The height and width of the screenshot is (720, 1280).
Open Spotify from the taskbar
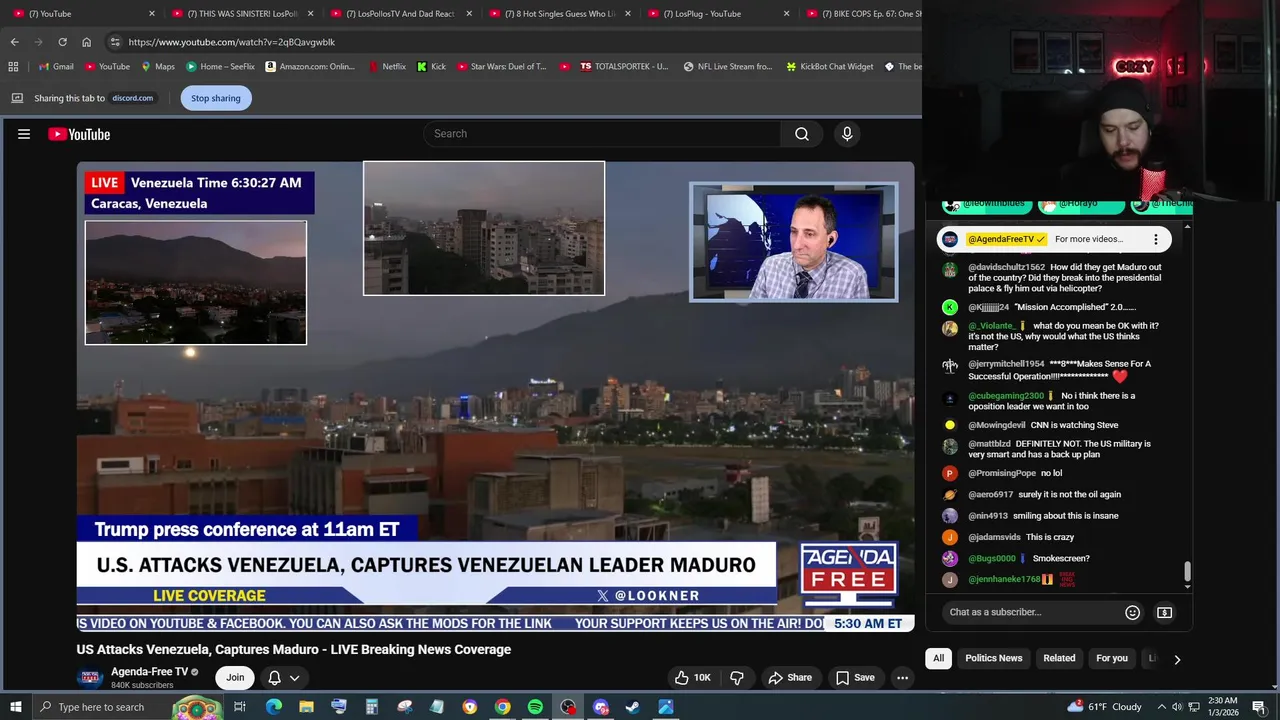click(x=535, y=707)
